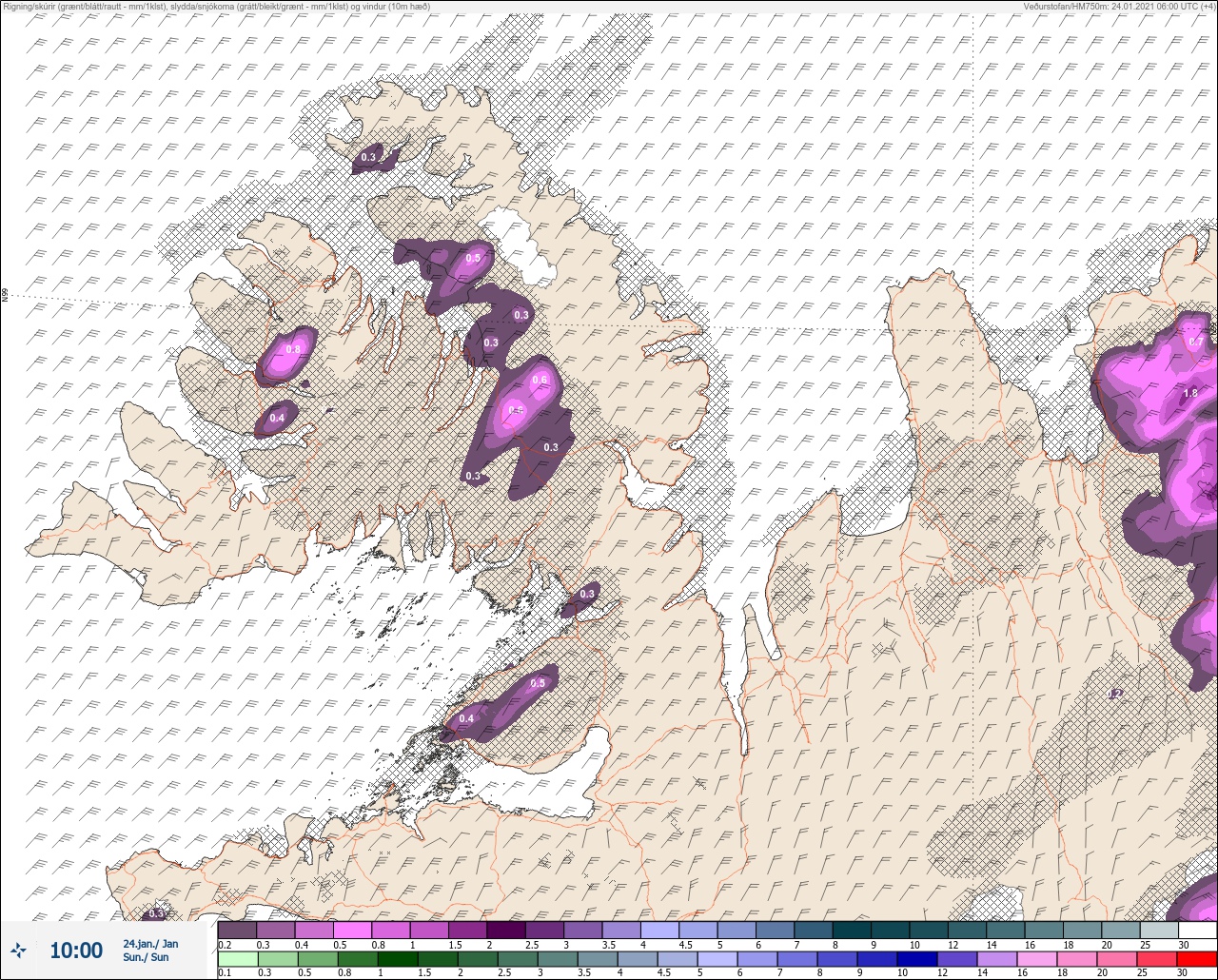Select the pale green 0.1 swatch, lower legend
The image size is (1218, 980).
coord(238,958)
